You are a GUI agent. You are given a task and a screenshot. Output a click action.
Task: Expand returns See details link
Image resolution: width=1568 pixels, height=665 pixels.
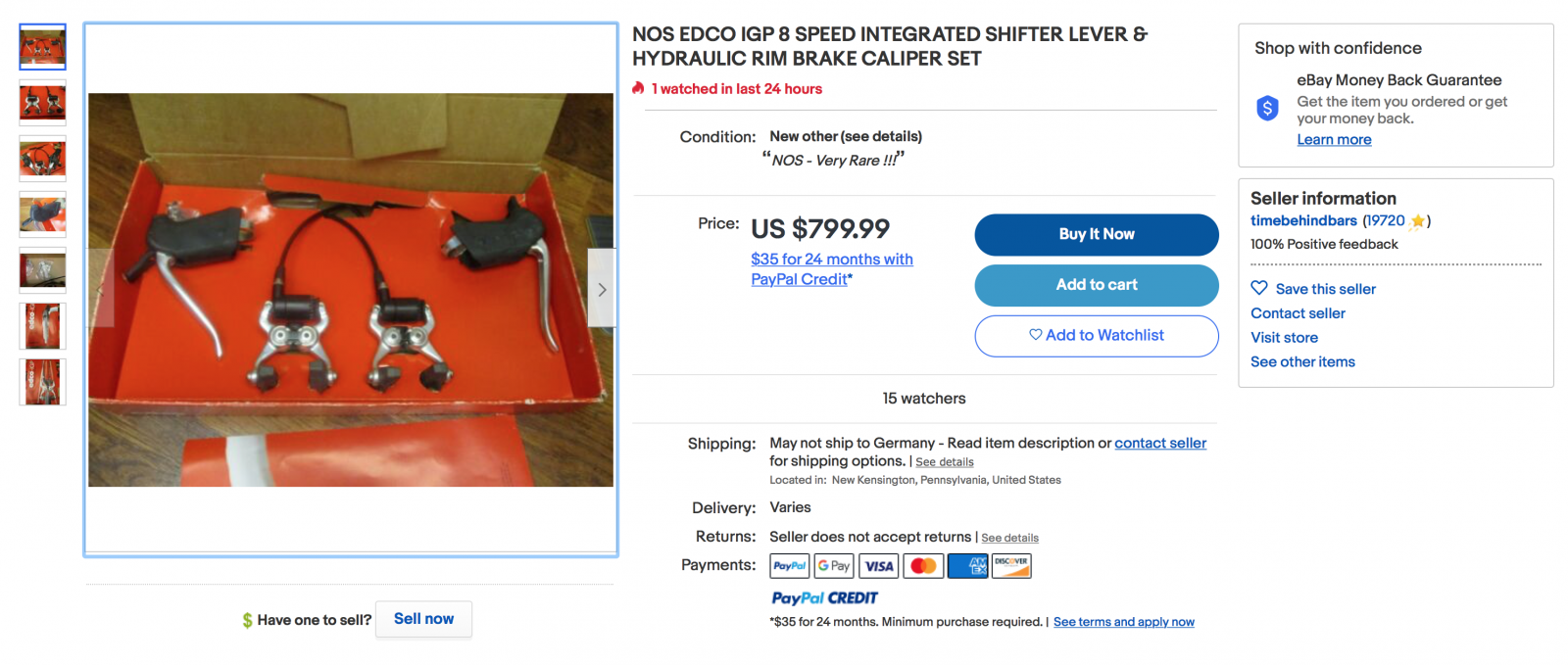pos(1009,538)
